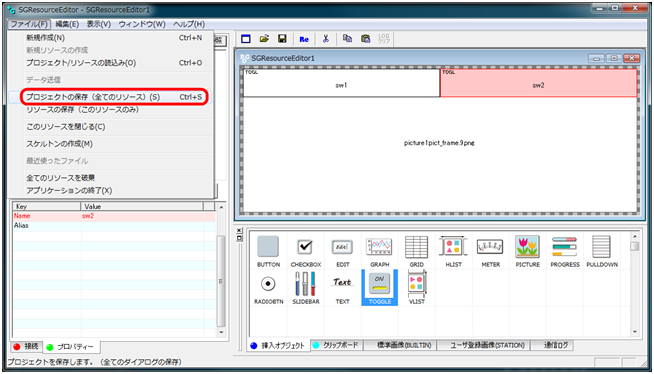The width and height of the screenshot is (654, 374).
Task: Click the new resource window toolbar icon
Action: (246, 39)
